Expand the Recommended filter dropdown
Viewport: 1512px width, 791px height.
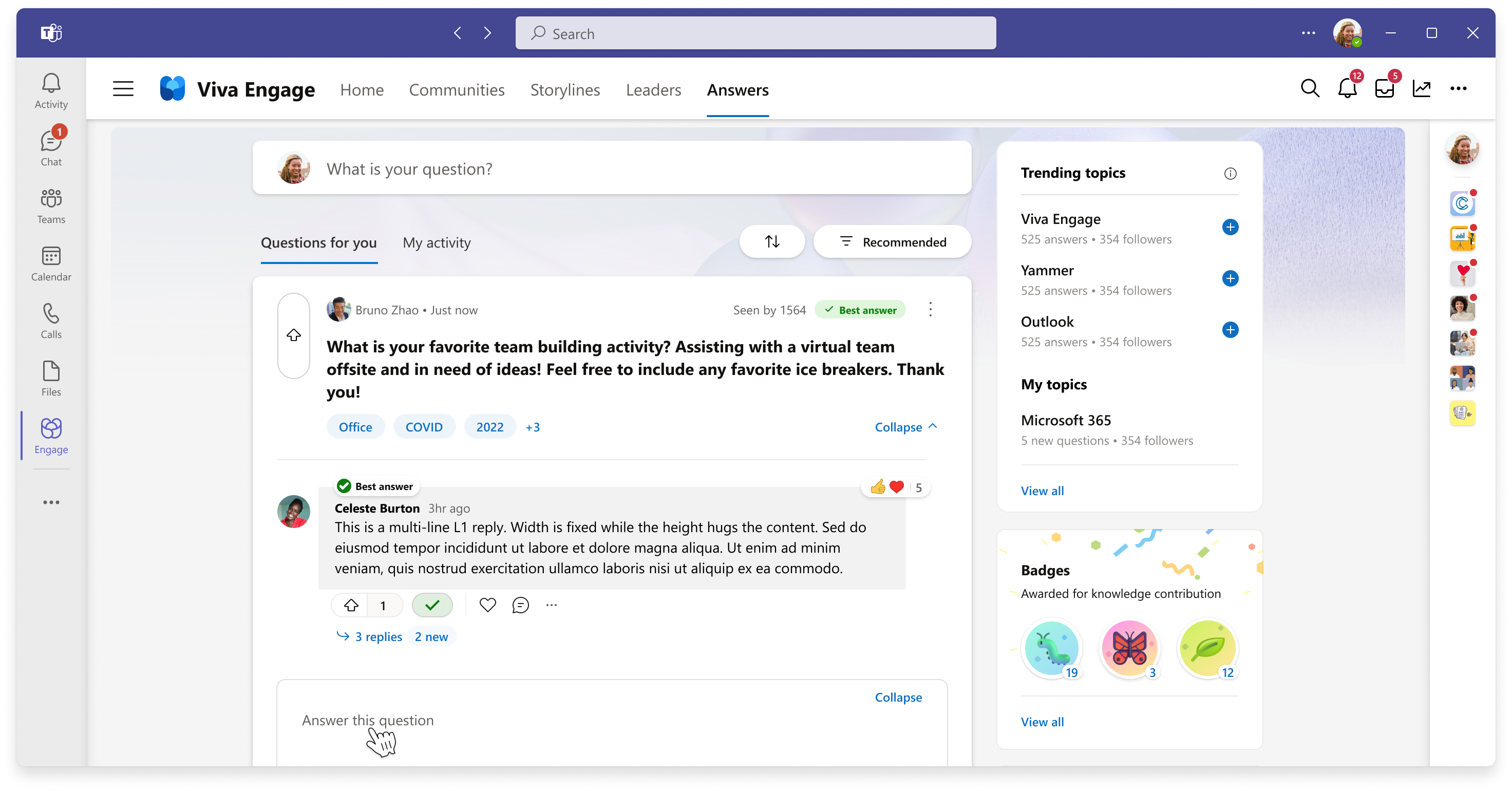[x=889, y=242]
